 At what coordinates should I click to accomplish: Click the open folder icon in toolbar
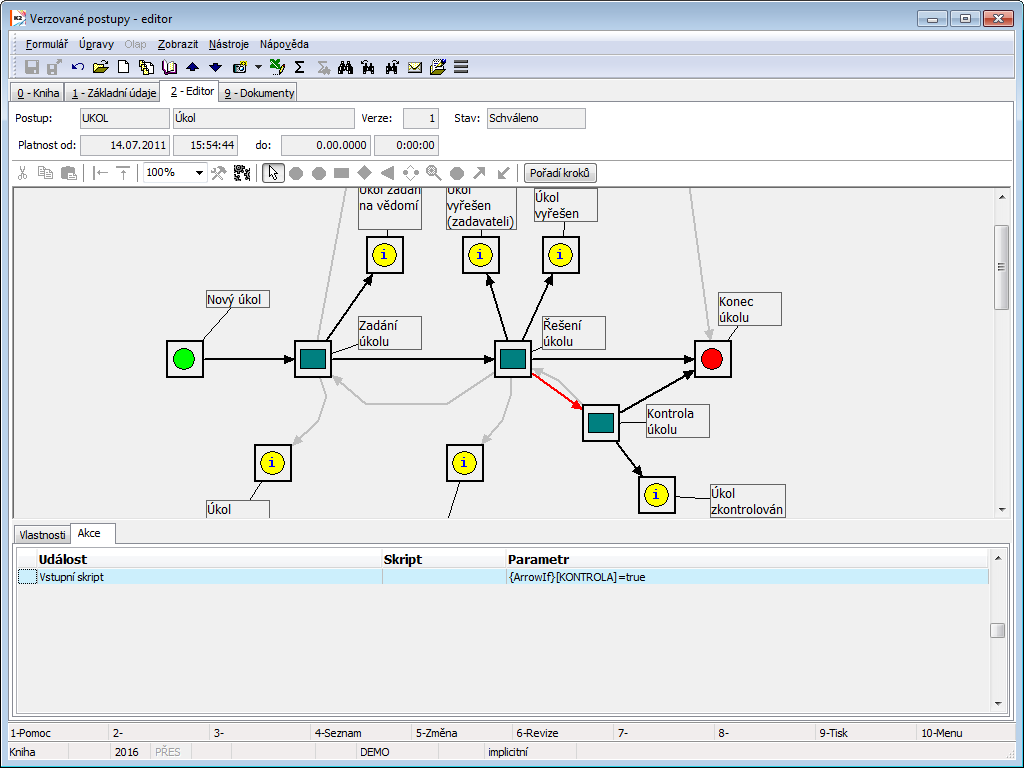click(x=100, y=67)
